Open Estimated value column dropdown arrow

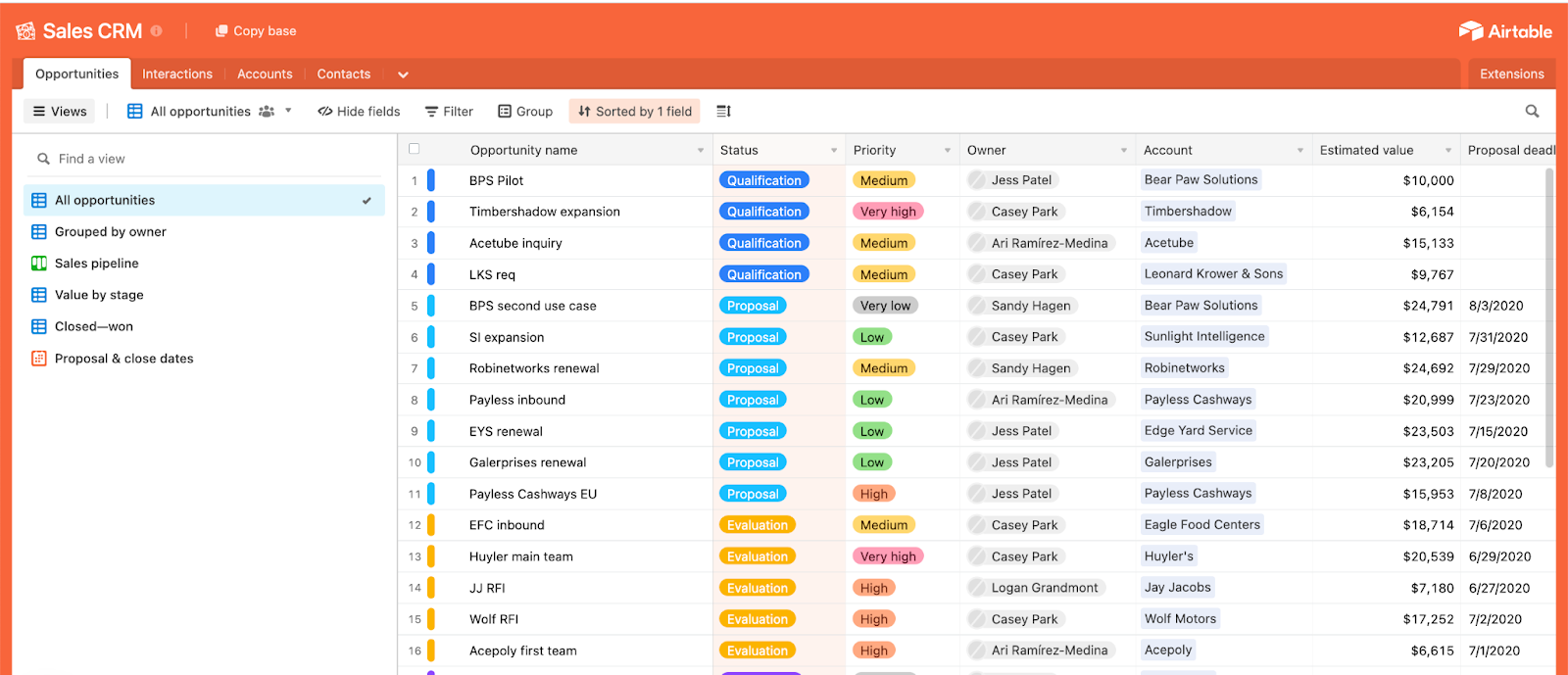tap(1447, 150)
